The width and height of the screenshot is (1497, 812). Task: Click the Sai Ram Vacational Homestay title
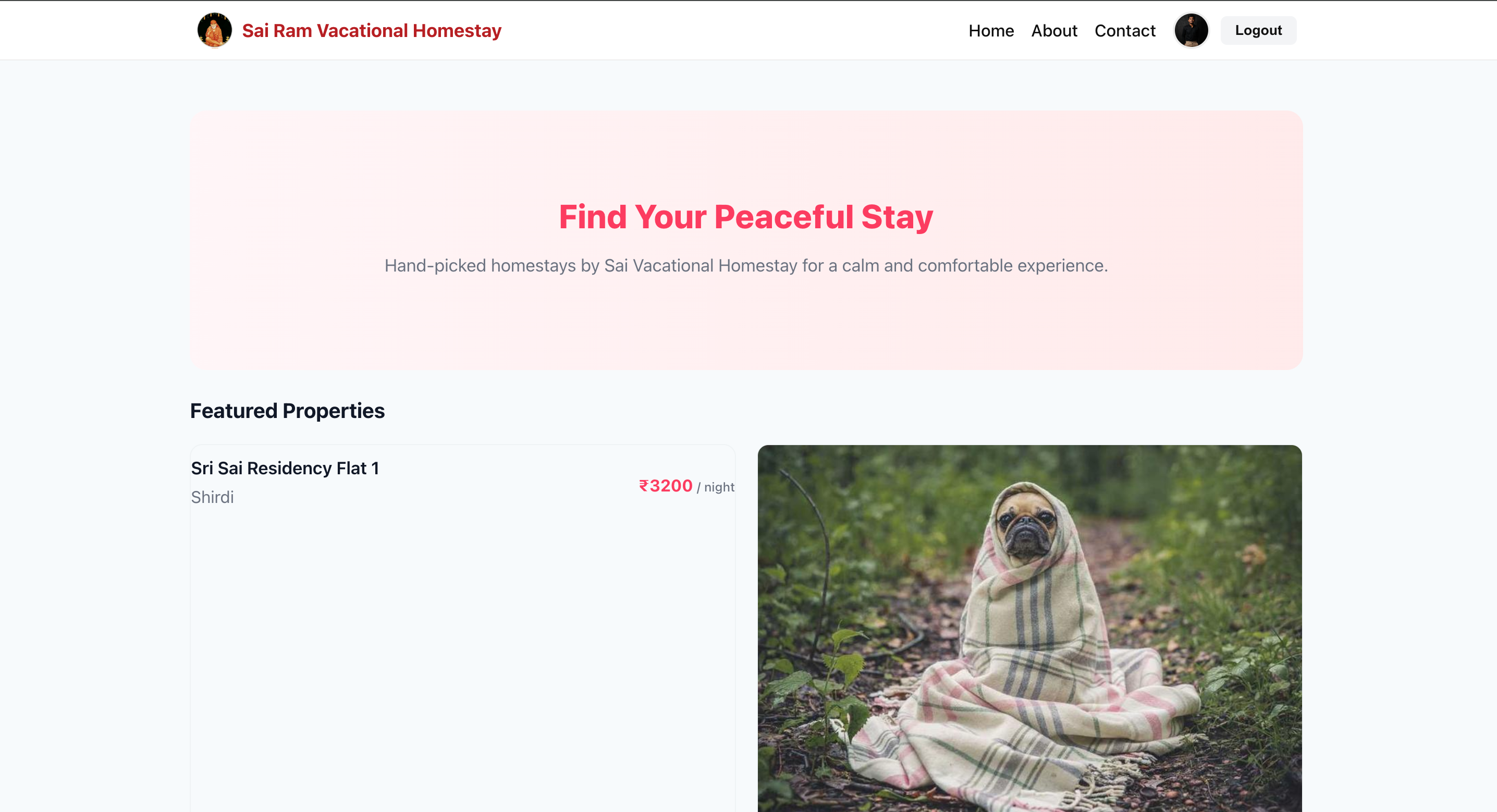pyautogui.click(x=371, y=30)
